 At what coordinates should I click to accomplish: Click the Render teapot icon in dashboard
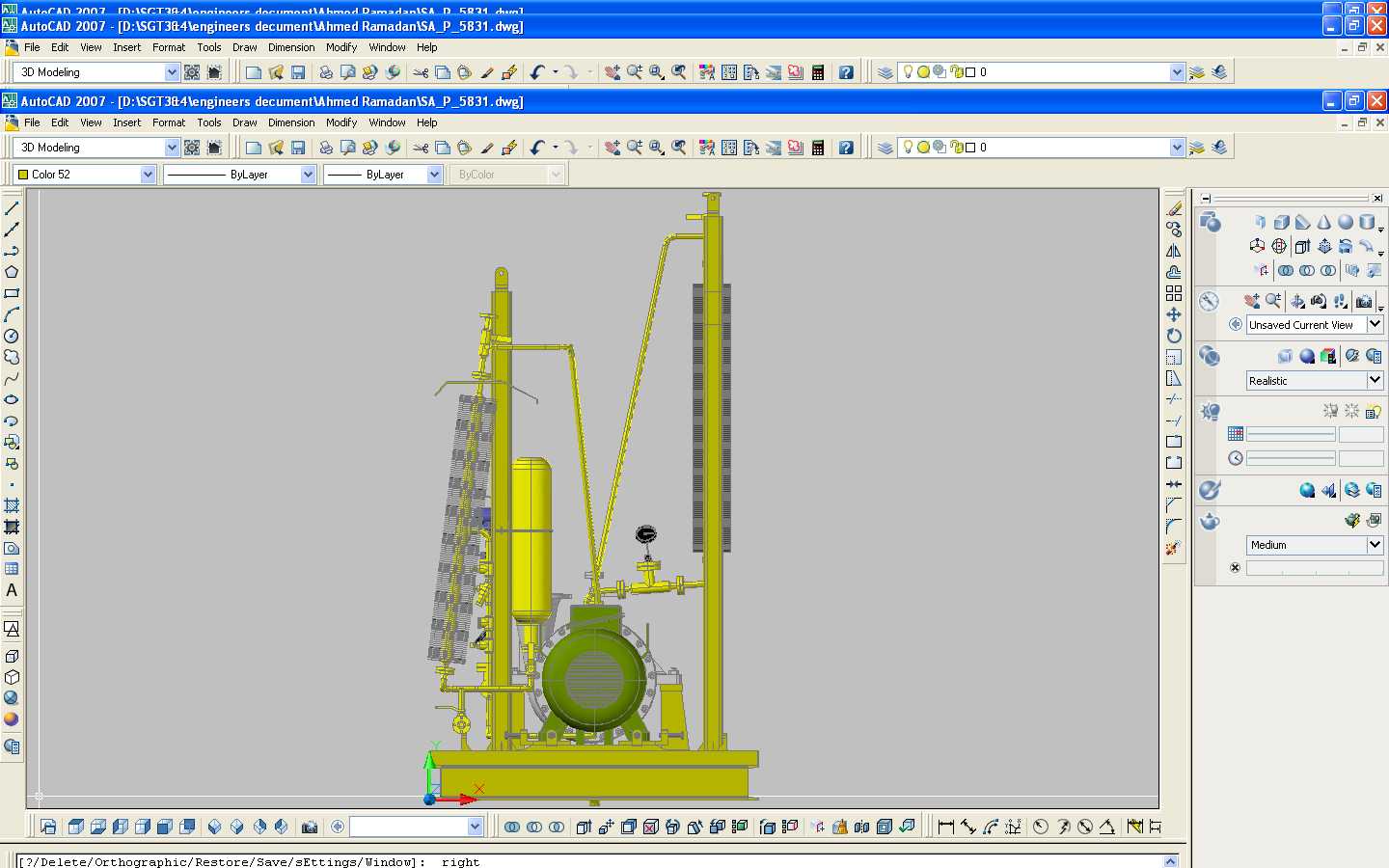pos(1210,522)
